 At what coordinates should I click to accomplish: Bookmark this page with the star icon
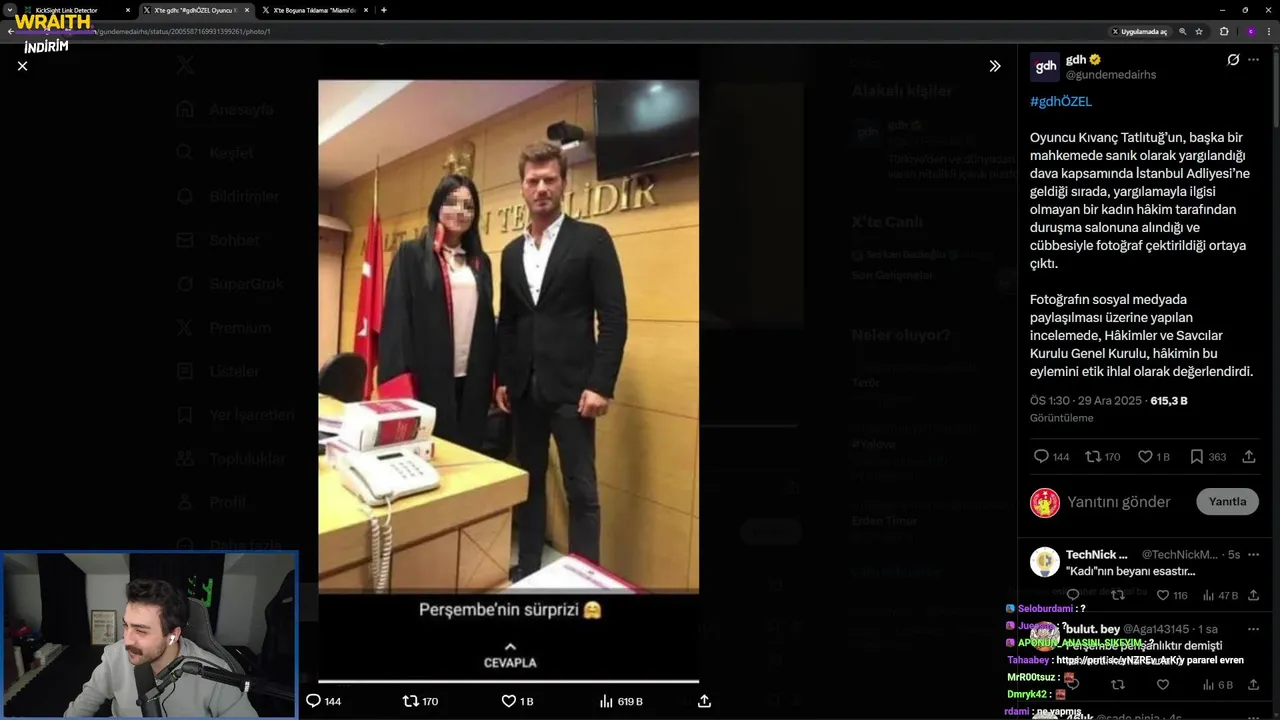pyautogui.click(x=1199, y=31)
